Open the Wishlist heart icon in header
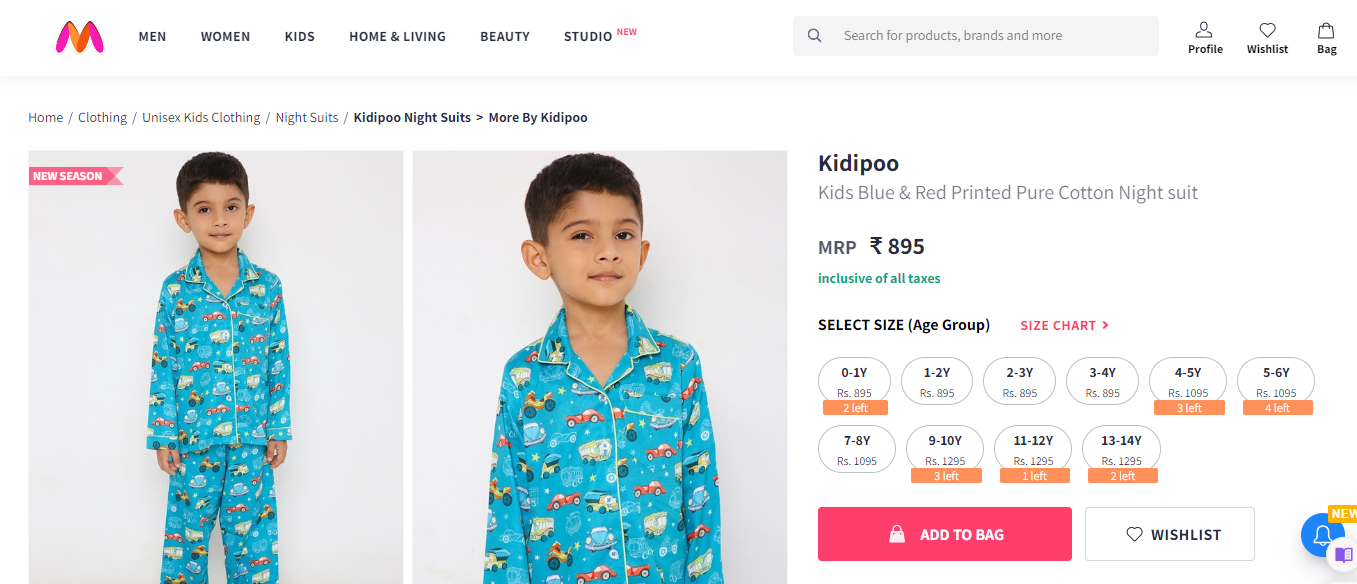The height and width of the screenshot is (584, 1357). (1267, 30)
